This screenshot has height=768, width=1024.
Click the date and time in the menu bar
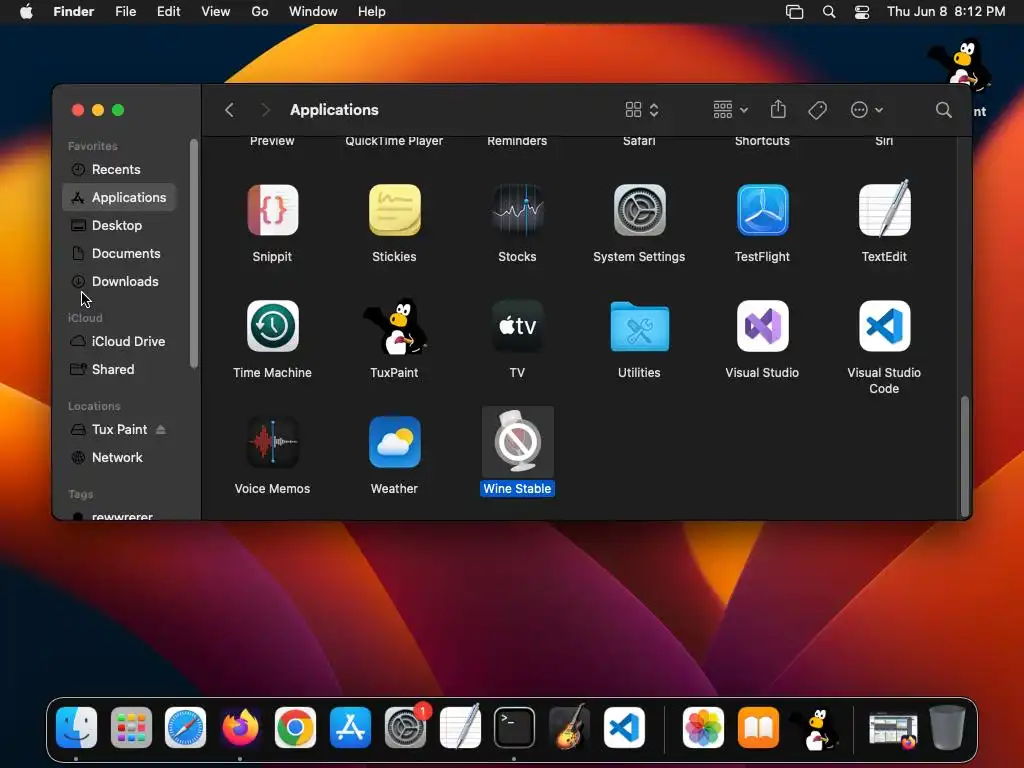click(x=946, y=12)
